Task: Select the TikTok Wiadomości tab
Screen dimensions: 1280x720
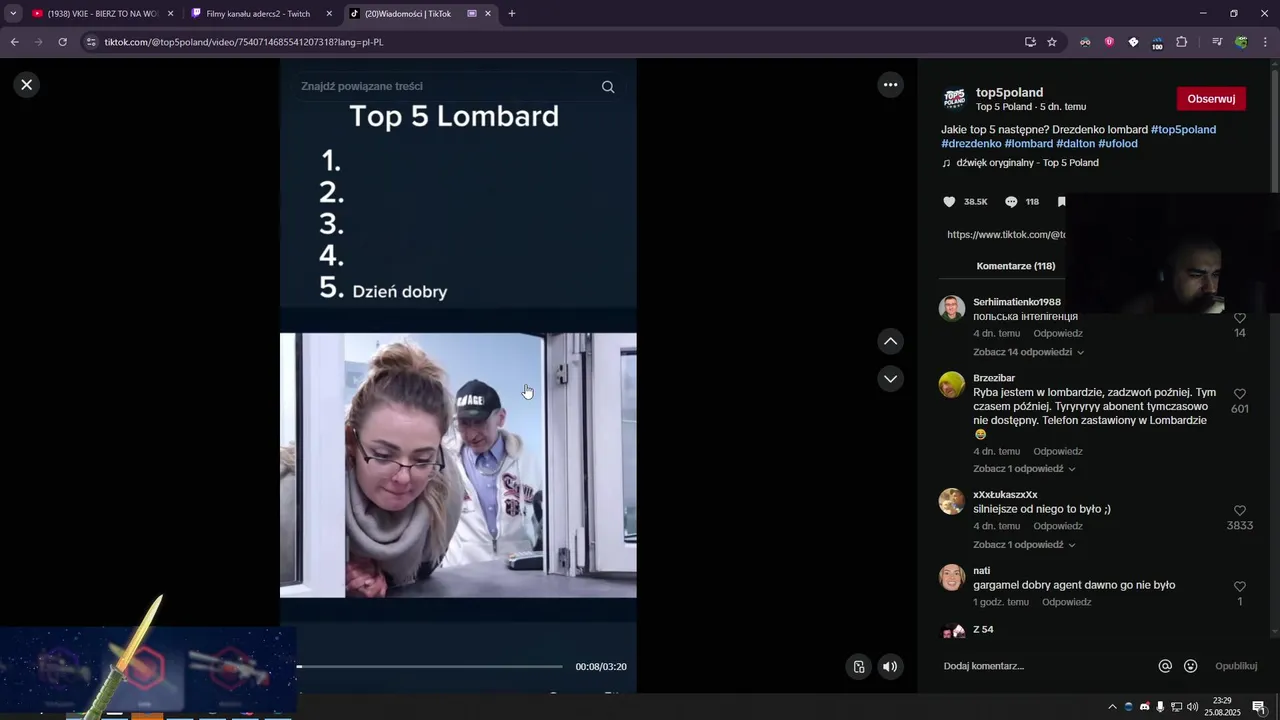Action: [x=421, y=14]
